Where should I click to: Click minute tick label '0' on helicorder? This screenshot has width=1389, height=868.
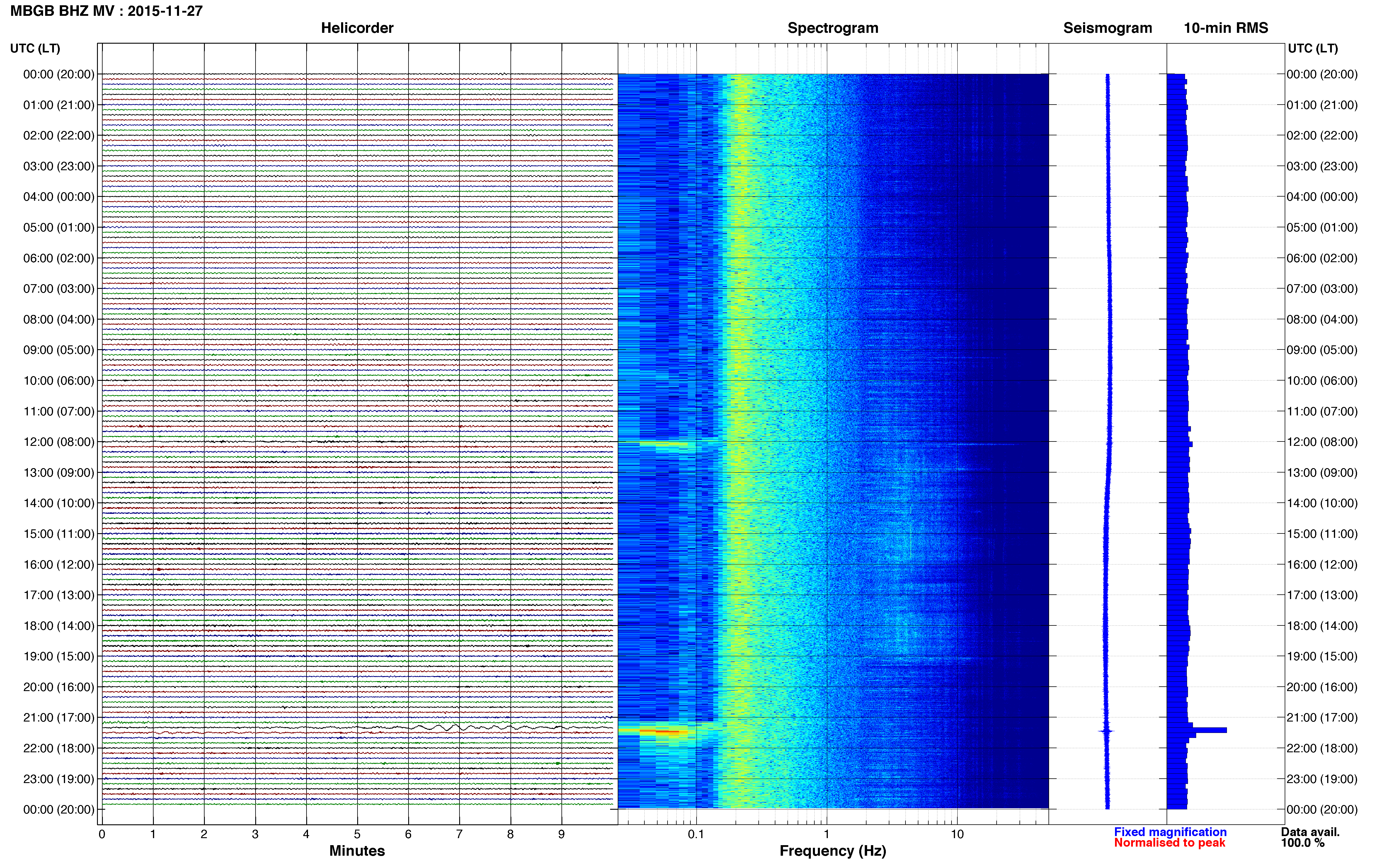[x=102, y=835]
